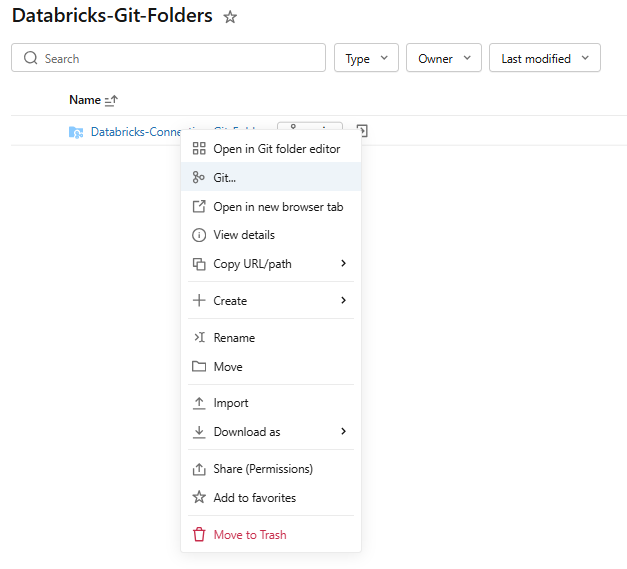Screen dimensions: 627x569
Task: Select Move to Trash
Action: click(271, 535)
